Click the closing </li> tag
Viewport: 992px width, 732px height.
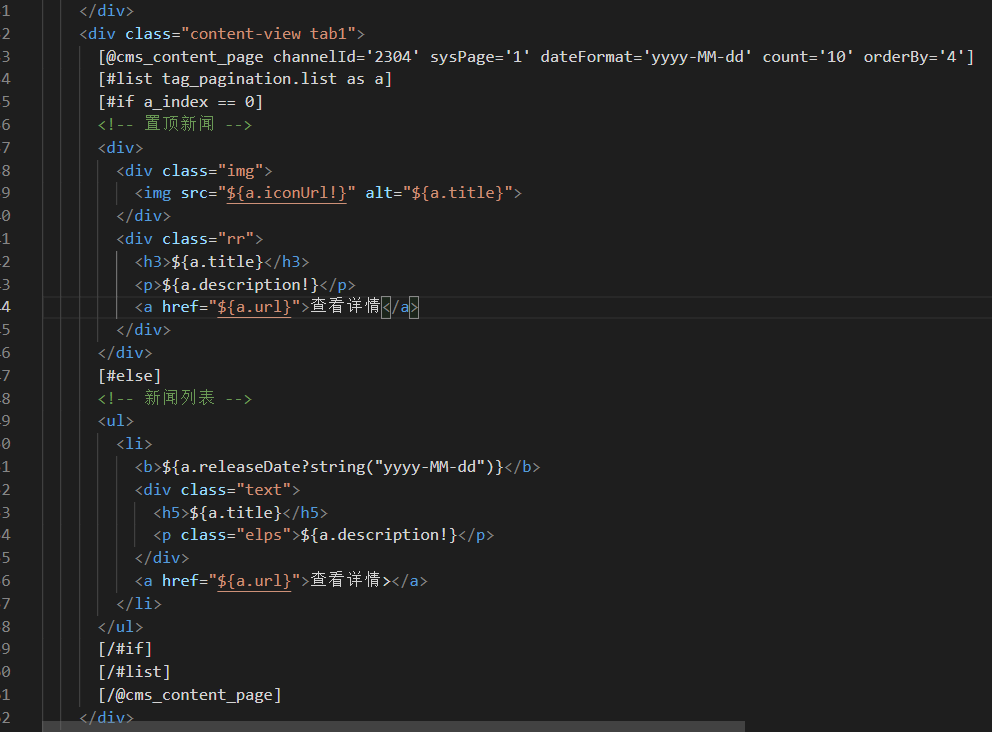point(139,604)
